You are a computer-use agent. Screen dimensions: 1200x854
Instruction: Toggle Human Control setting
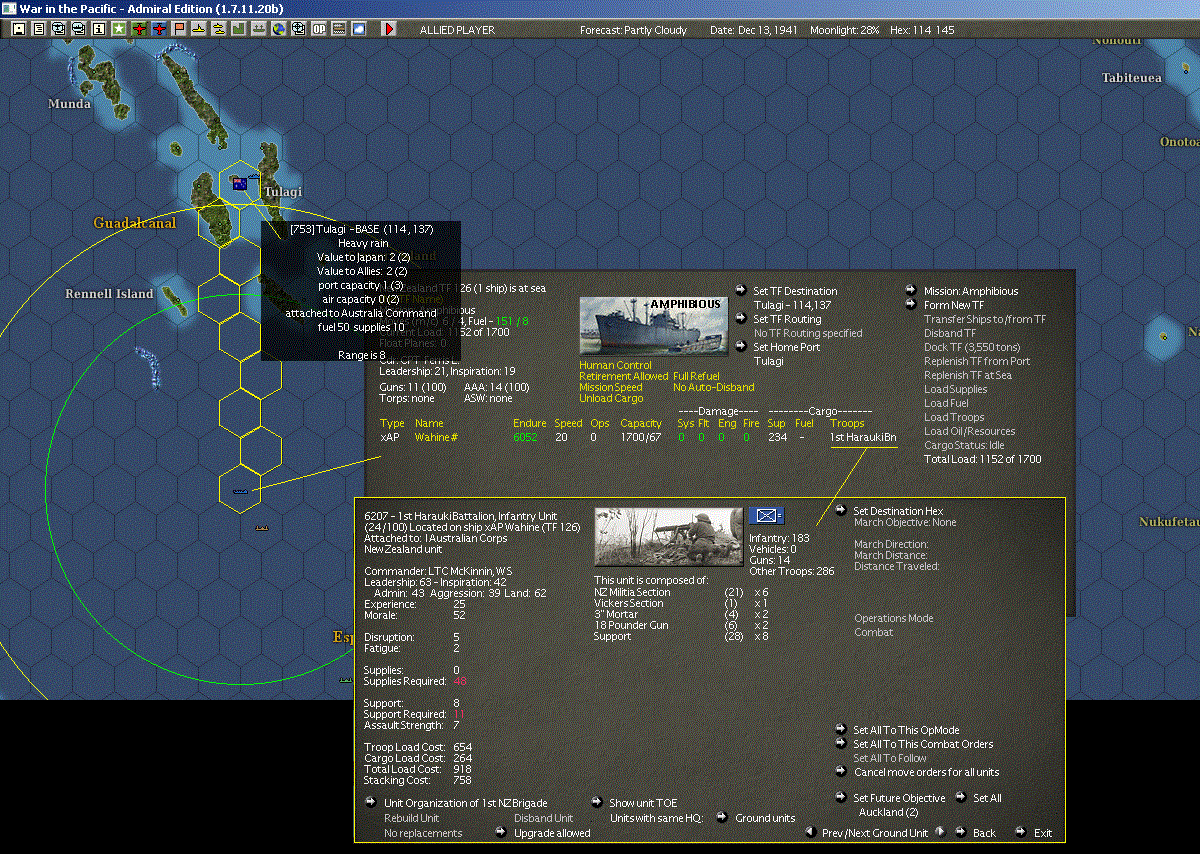[x=615, y=365]
